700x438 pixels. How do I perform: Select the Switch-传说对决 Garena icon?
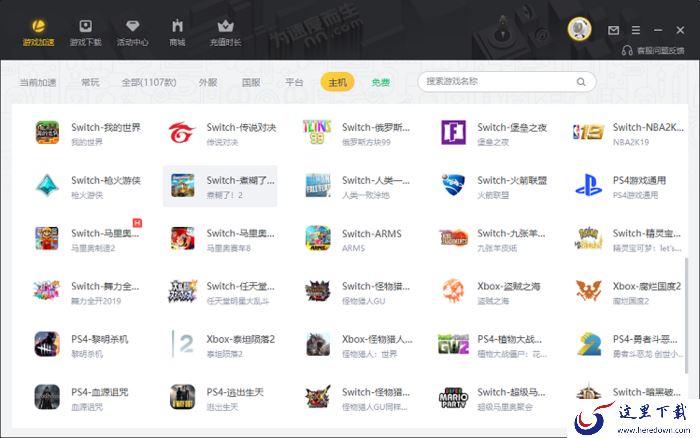(x=182, y=133)
